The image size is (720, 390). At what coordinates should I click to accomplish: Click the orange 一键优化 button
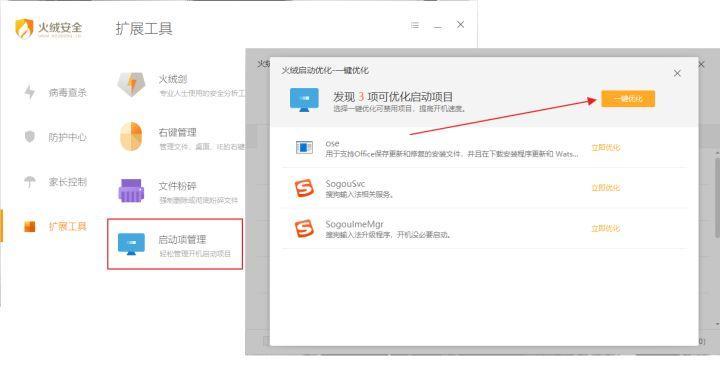628,99
